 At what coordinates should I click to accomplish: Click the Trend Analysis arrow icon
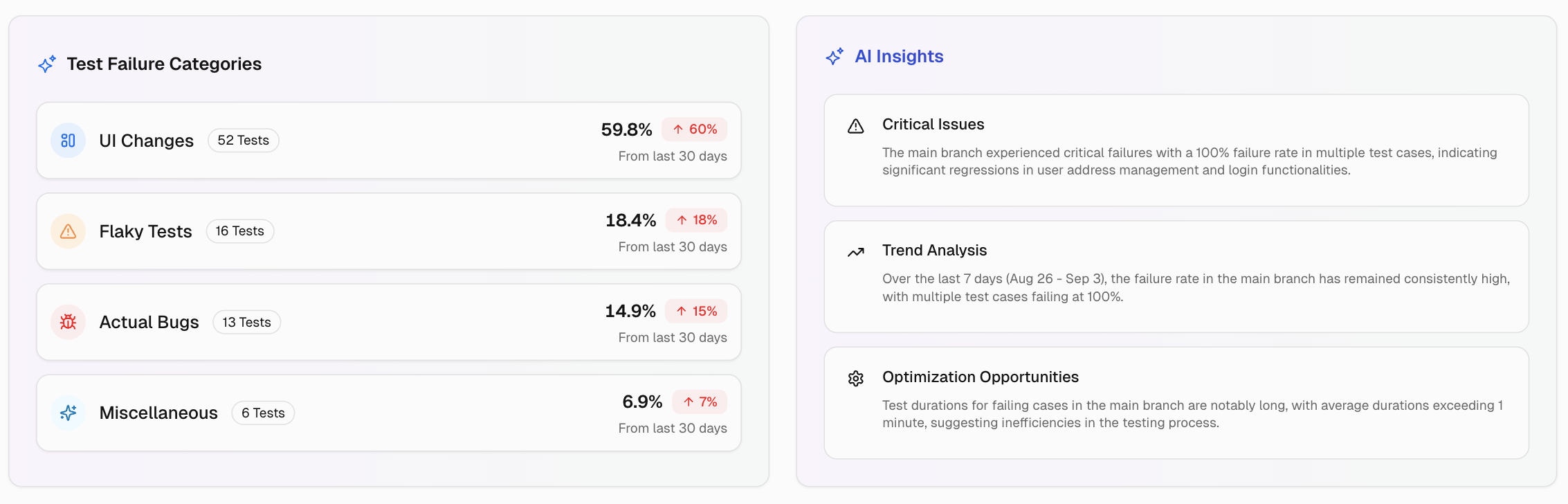(x=856, y=252)
